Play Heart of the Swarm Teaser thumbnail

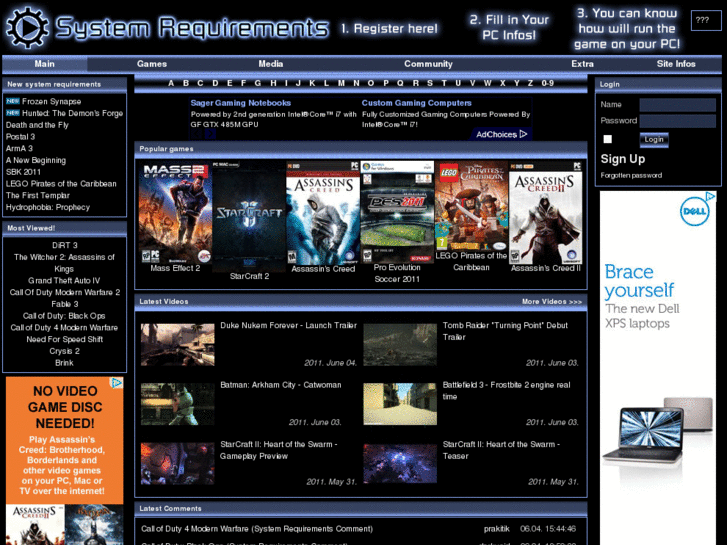pyautogui.click(x=400, y=463)
